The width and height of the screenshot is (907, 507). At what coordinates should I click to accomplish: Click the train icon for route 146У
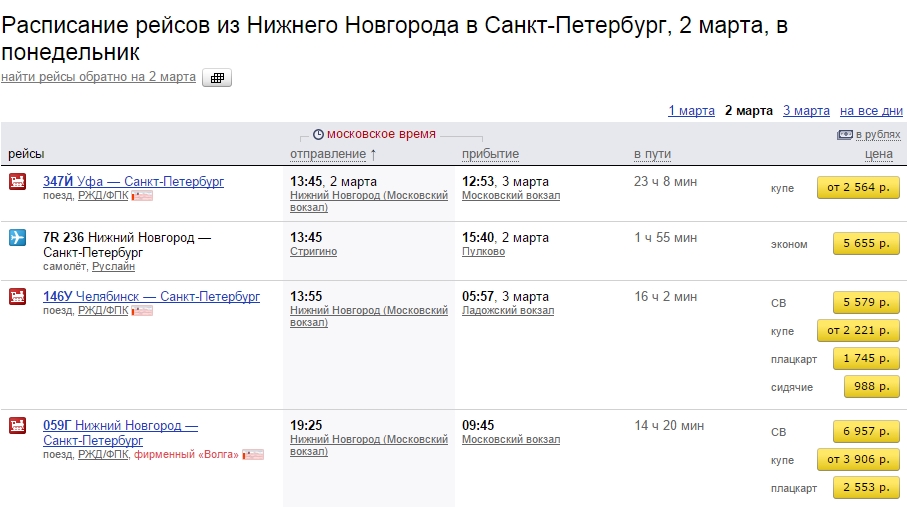(x=17, y=296)
